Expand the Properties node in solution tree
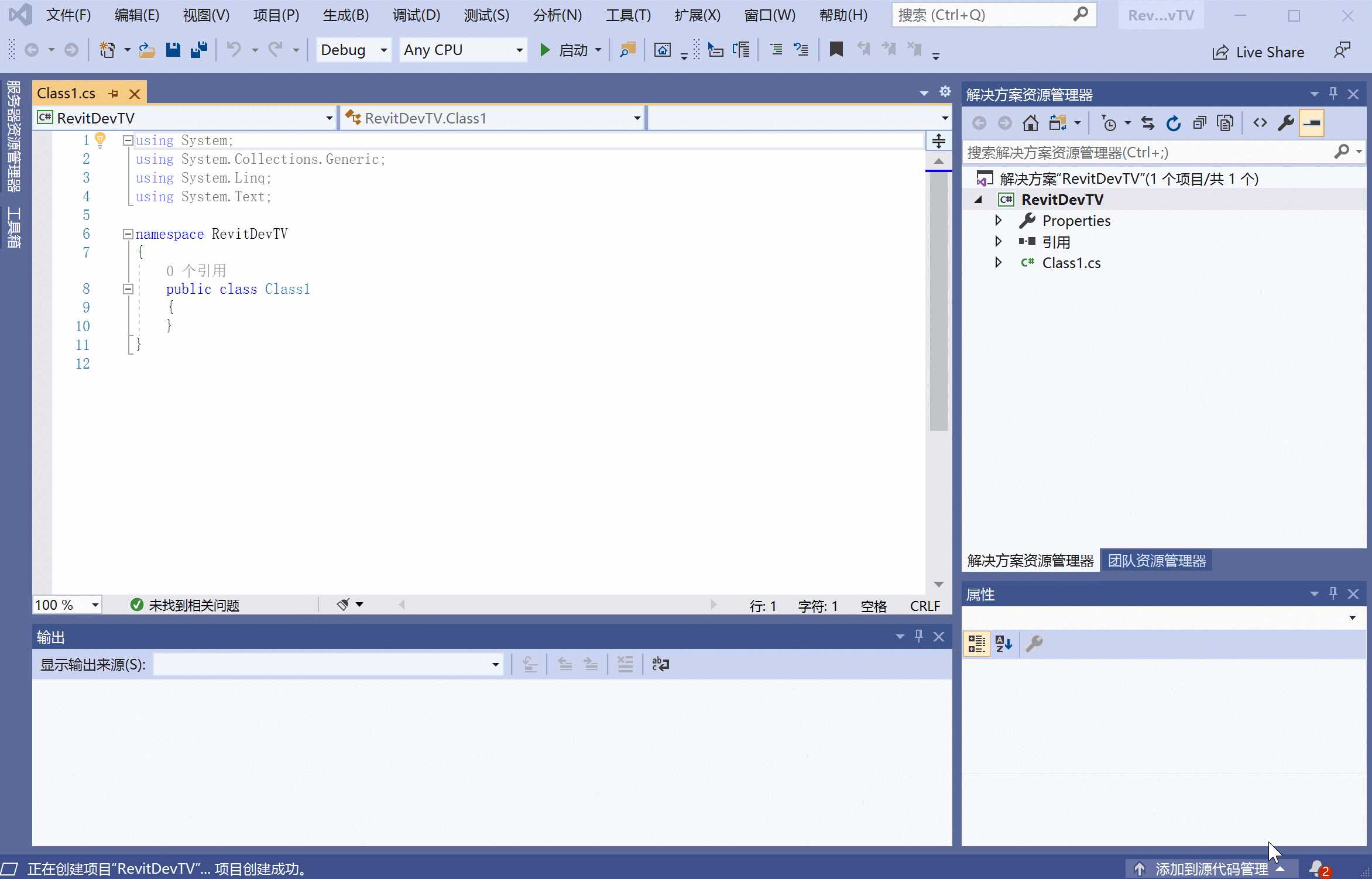The height and width of the screenshot is (879, 1372). point(999,220)
